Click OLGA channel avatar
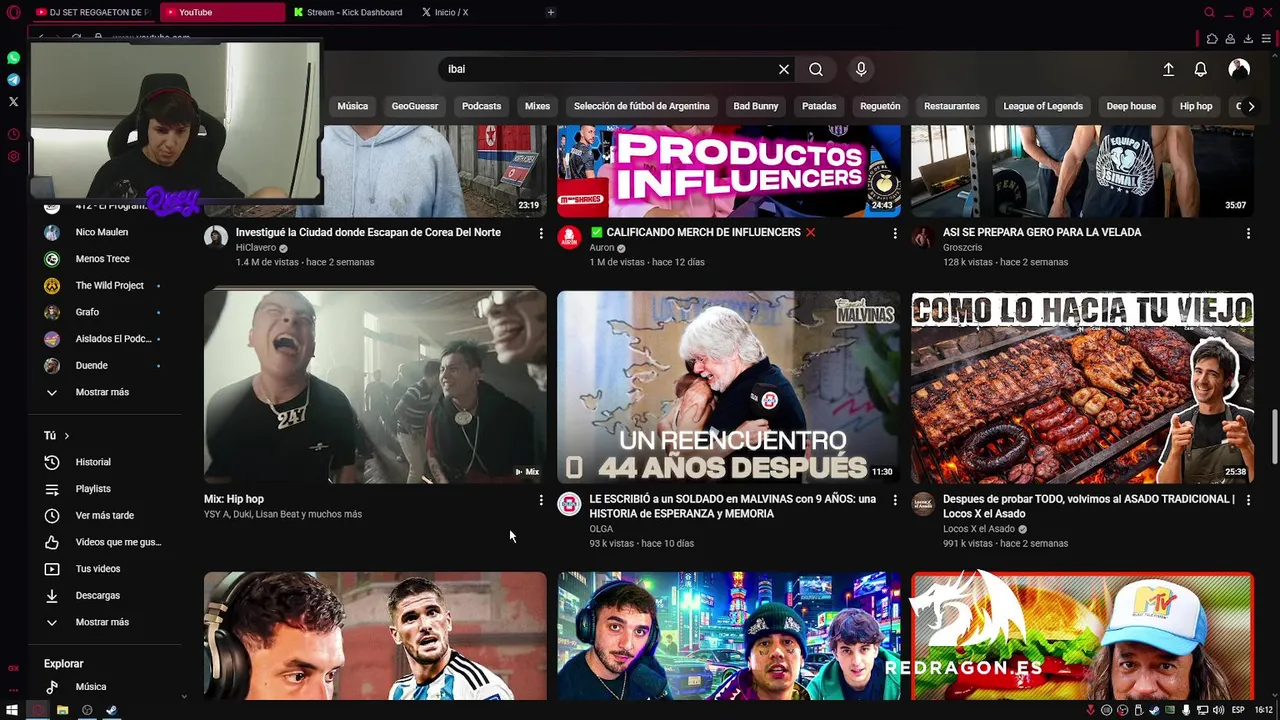This screenshot has height=720, width=1280. tap(569, 504)
